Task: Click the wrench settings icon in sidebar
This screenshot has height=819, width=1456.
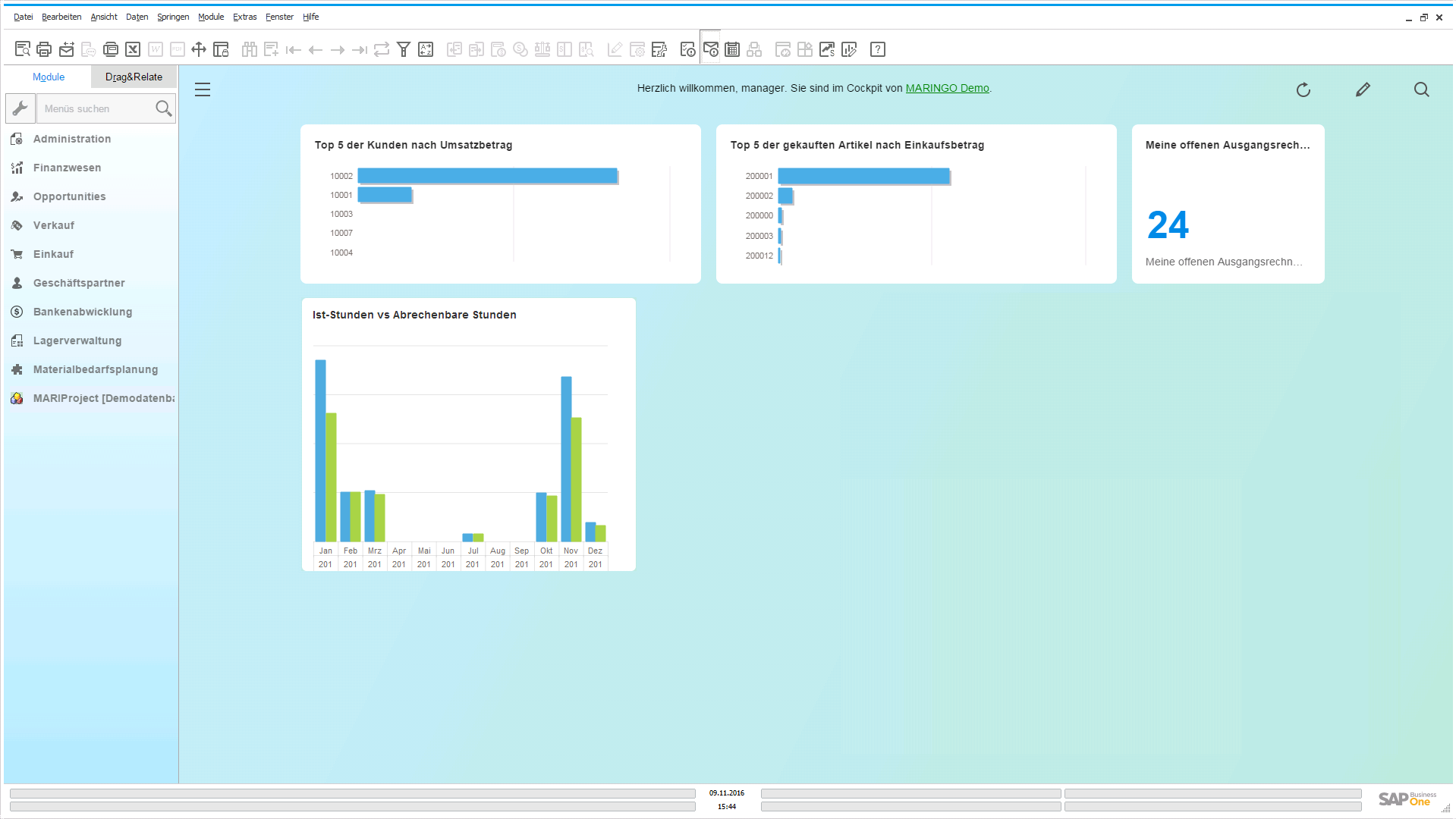Action: 20,108
